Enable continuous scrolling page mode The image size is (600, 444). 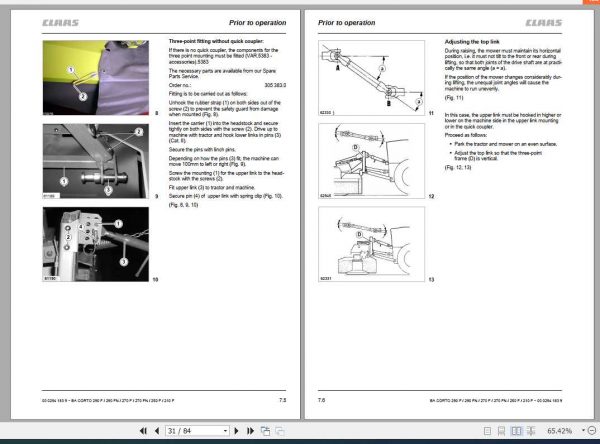click(501, 431)
